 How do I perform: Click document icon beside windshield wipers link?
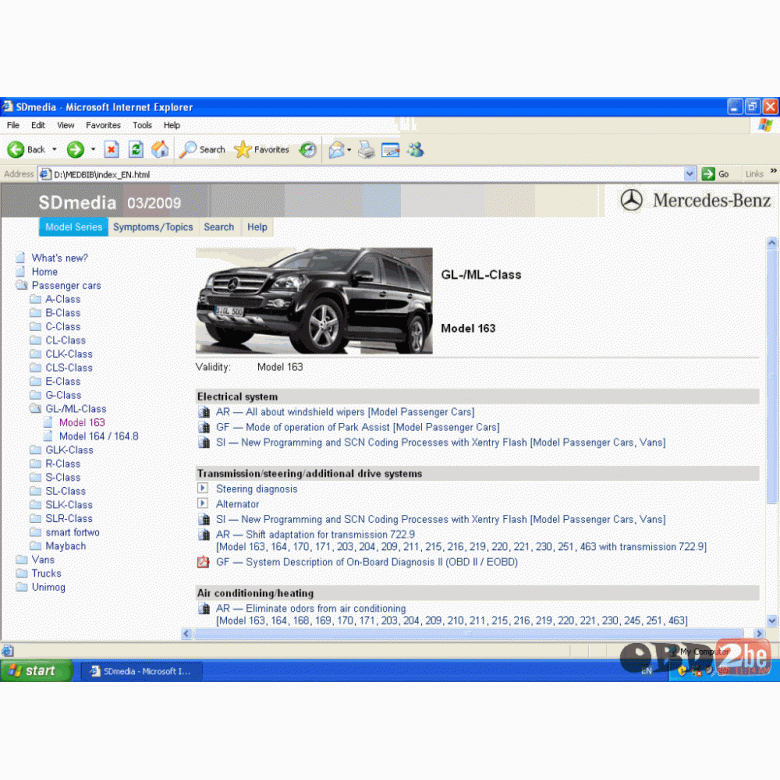204,412
